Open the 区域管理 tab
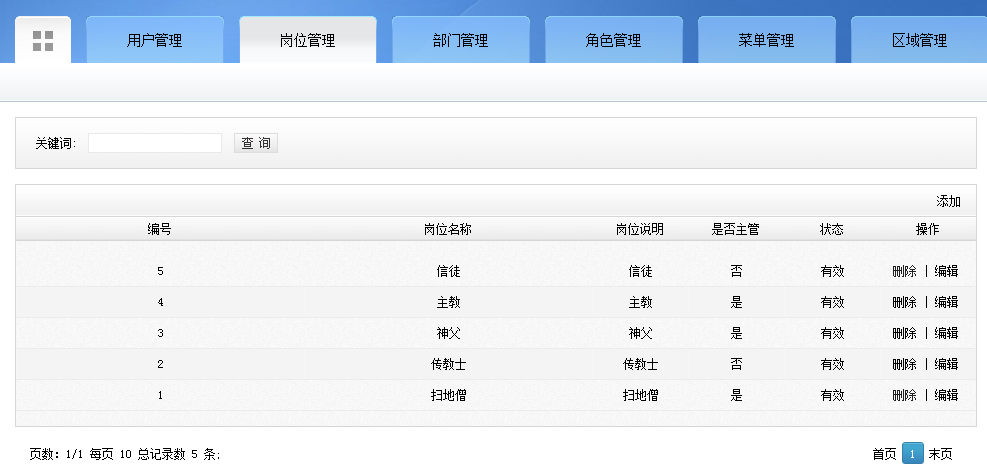 pos(919,41)
